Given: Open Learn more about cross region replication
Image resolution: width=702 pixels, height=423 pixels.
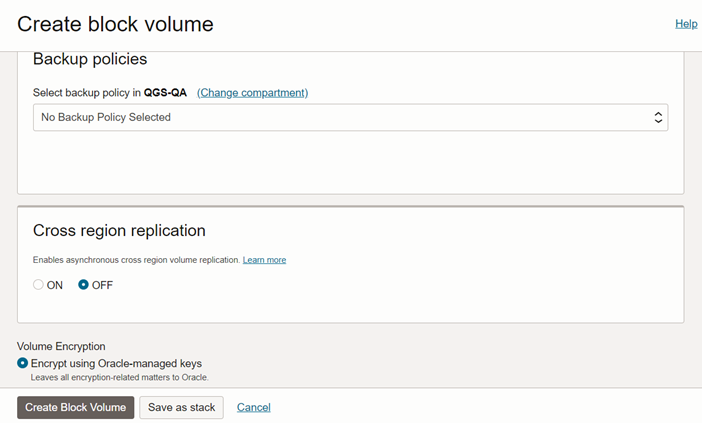Looking at the screenshot, I should click(264, 260).
